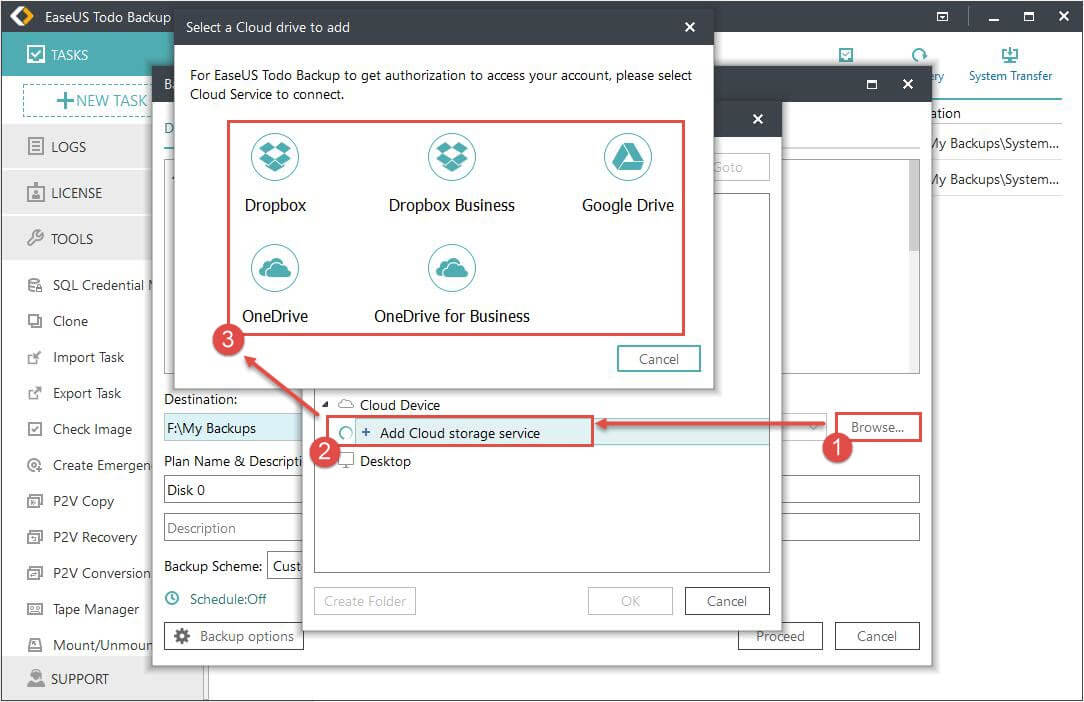
Task: Open the TOOLS section
Action: [77, 239]
